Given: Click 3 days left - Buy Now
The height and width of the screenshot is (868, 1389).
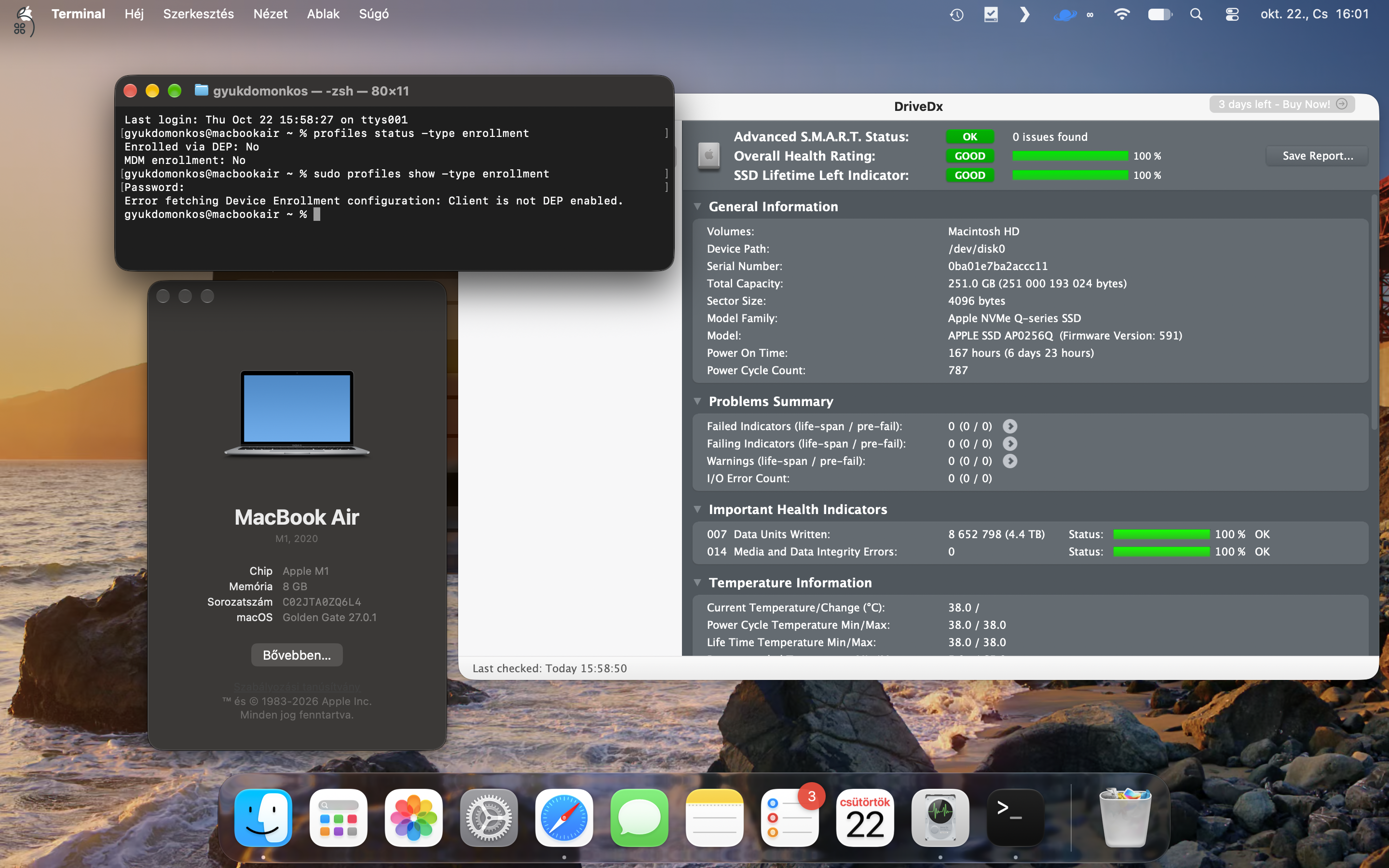Looking at the screenshot, I should 1282,105.
